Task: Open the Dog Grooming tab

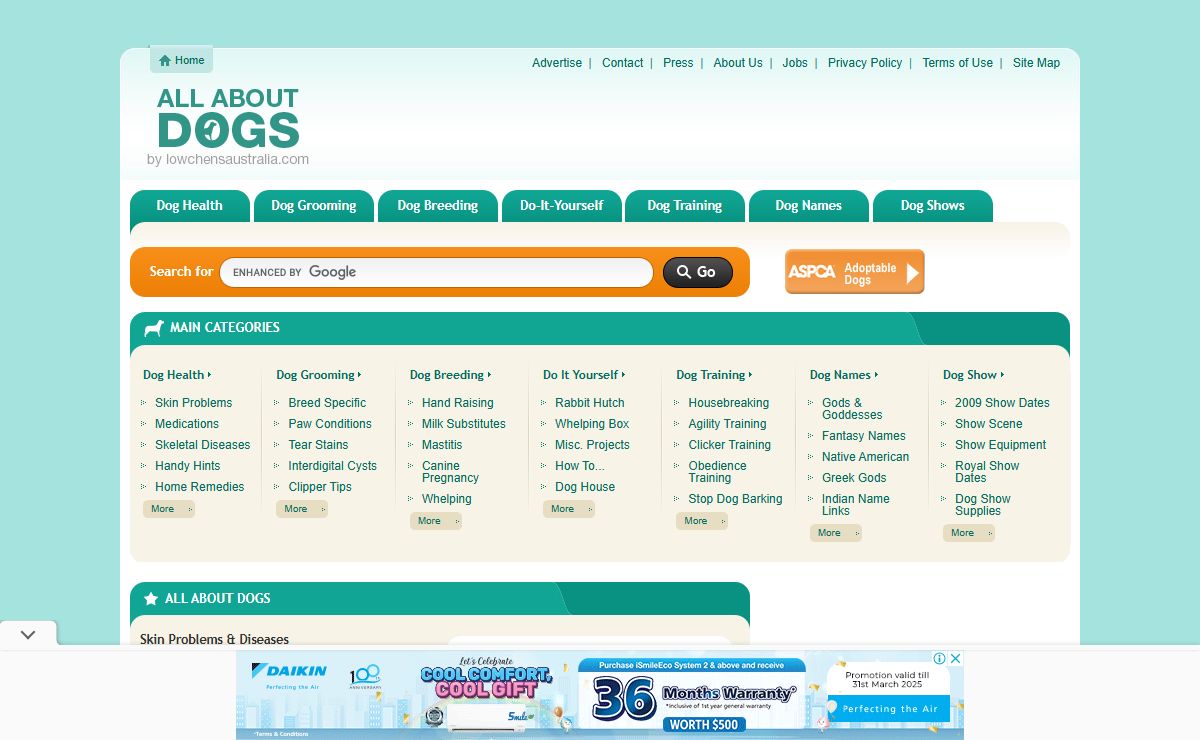Action: coord(314,206)
